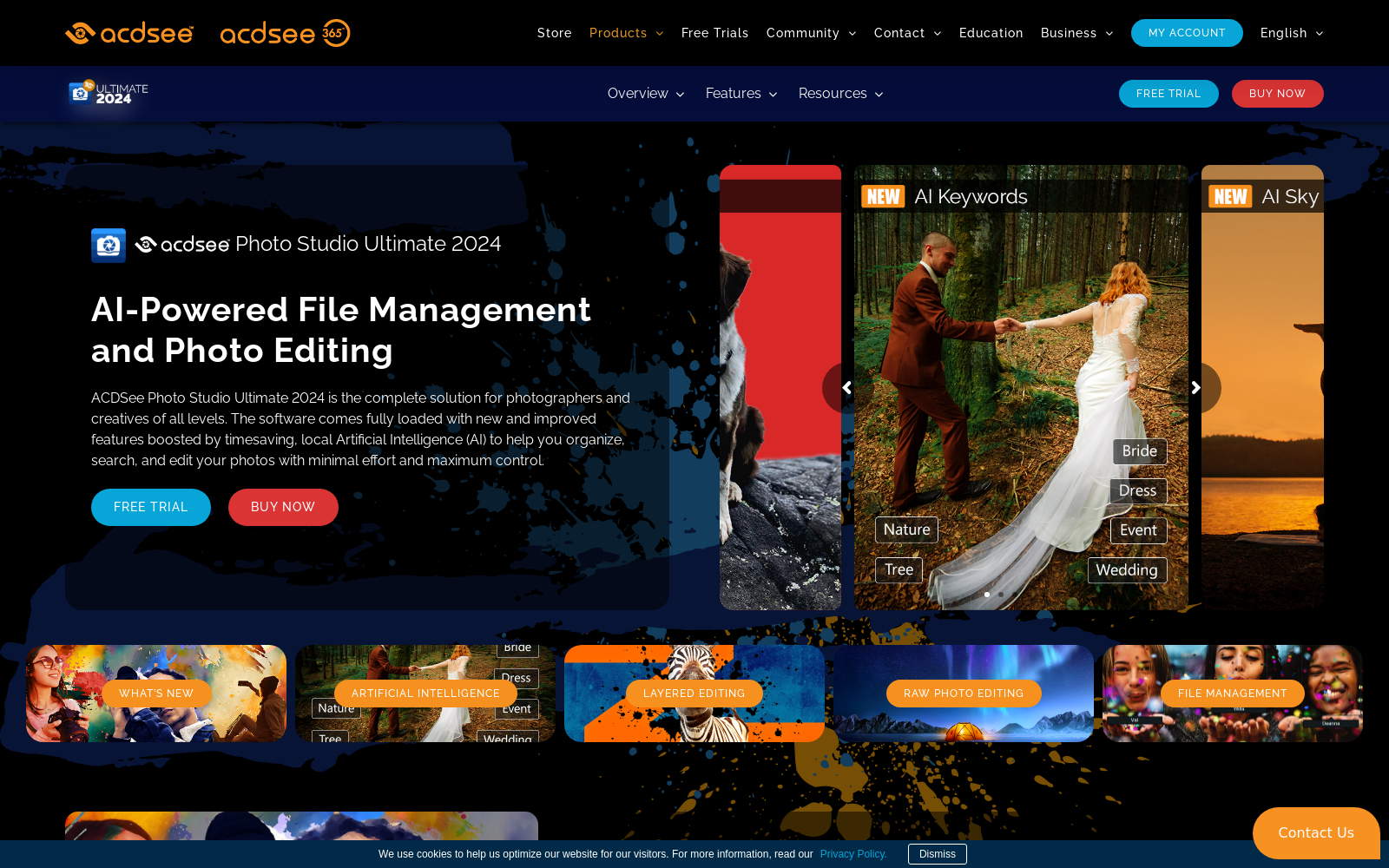Open the RAW Photo Editing feature card

point(964,694)
